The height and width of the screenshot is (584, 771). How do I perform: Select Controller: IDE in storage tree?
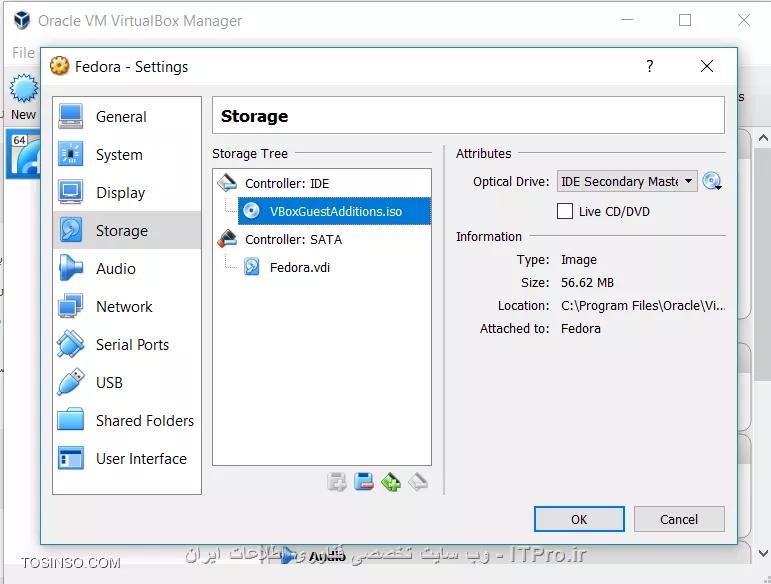click(322, 183)
